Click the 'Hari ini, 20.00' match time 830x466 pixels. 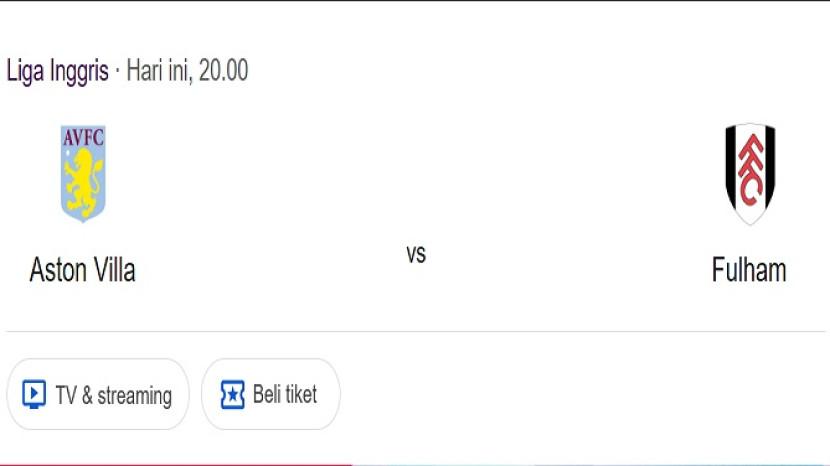(x=188, y=72)
